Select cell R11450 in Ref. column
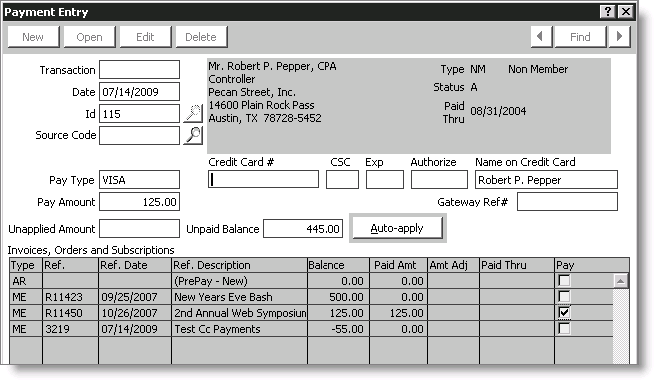 coord(71,313)
